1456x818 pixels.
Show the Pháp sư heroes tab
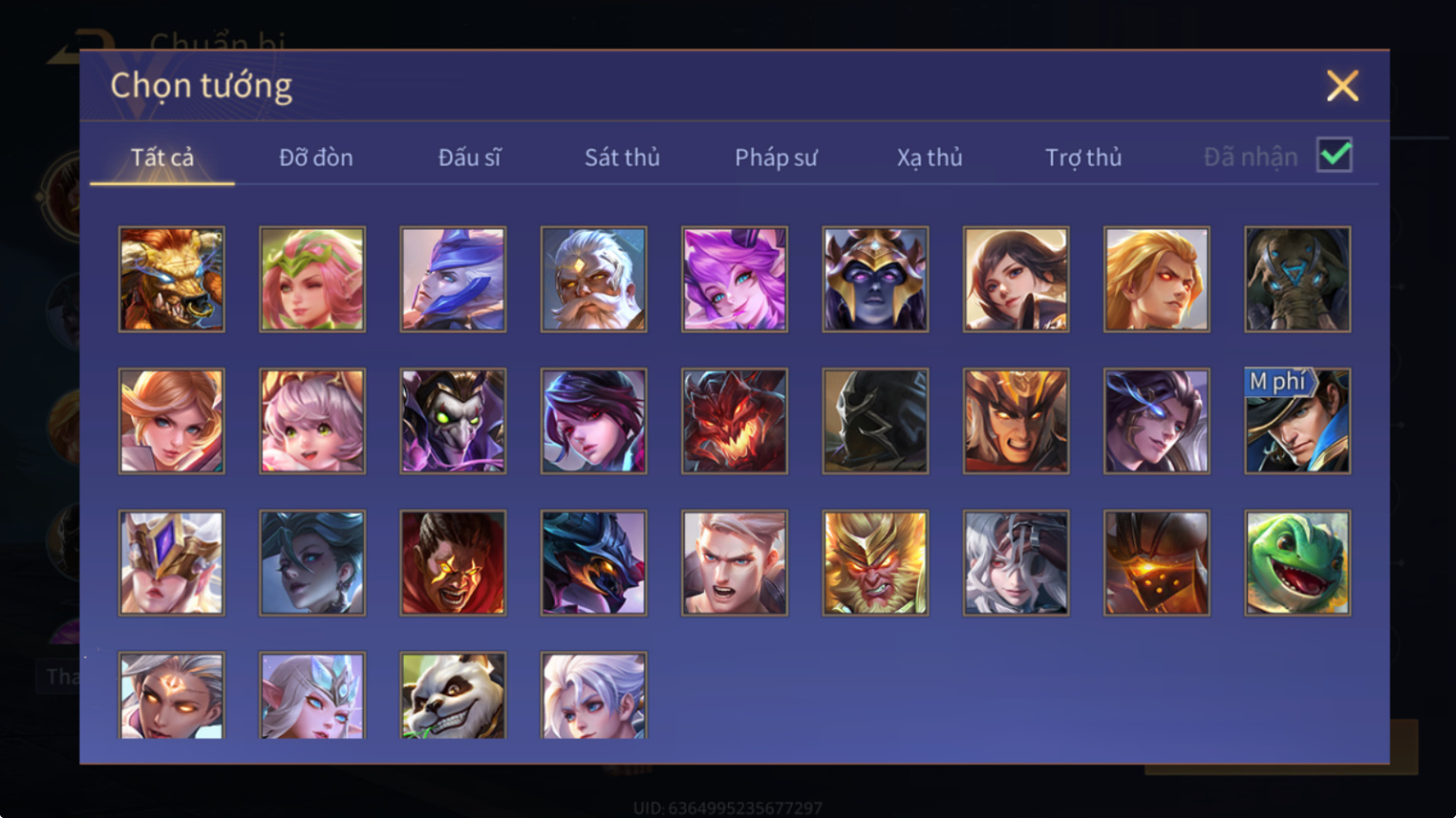point(776,158)
